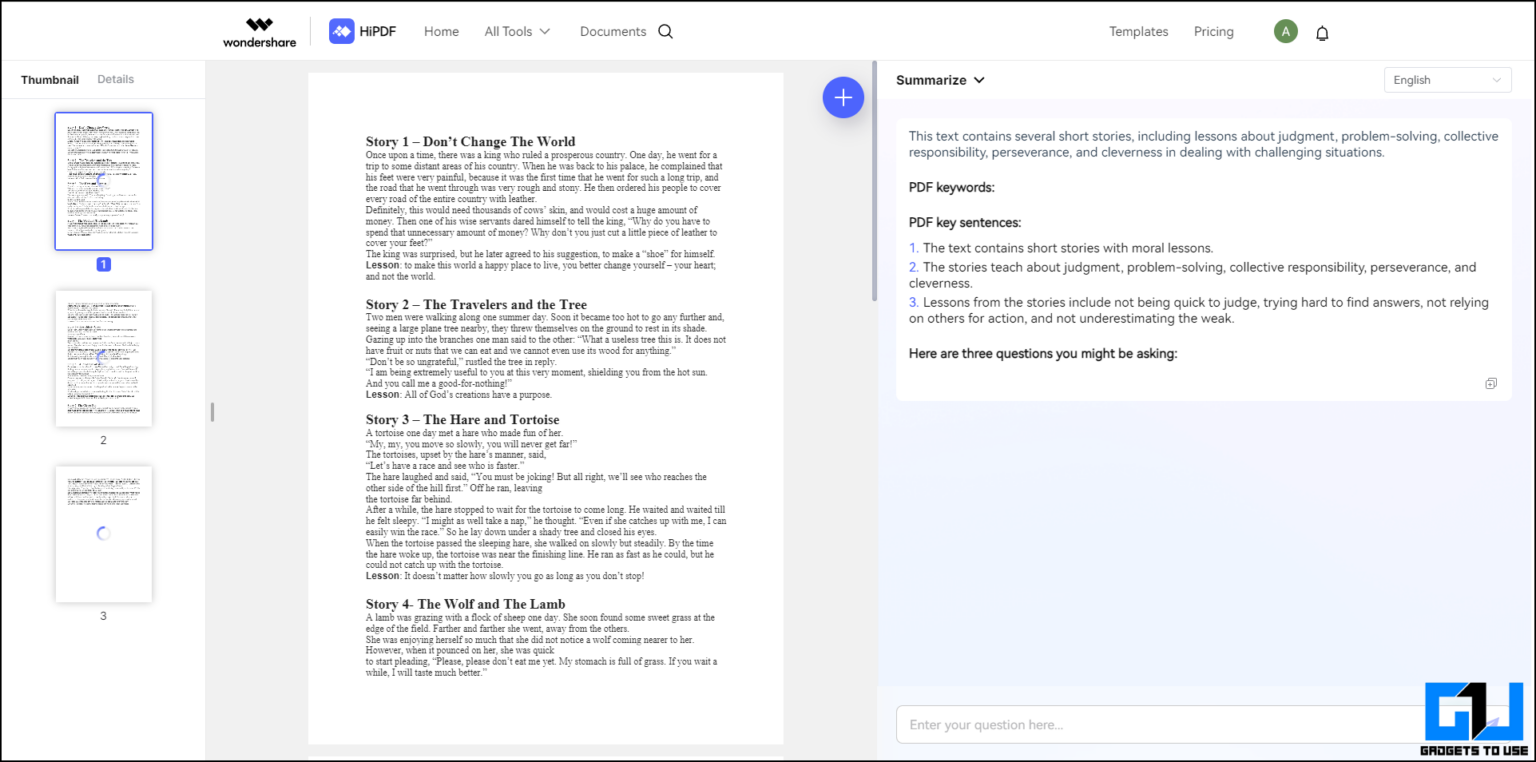Click the blue plus button over the document
1536x762 pixels.
pos(843,97)
